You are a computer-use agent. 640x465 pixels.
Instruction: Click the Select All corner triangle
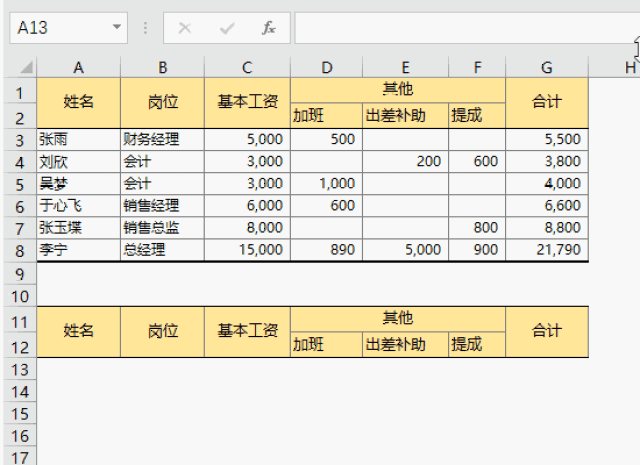26,67
